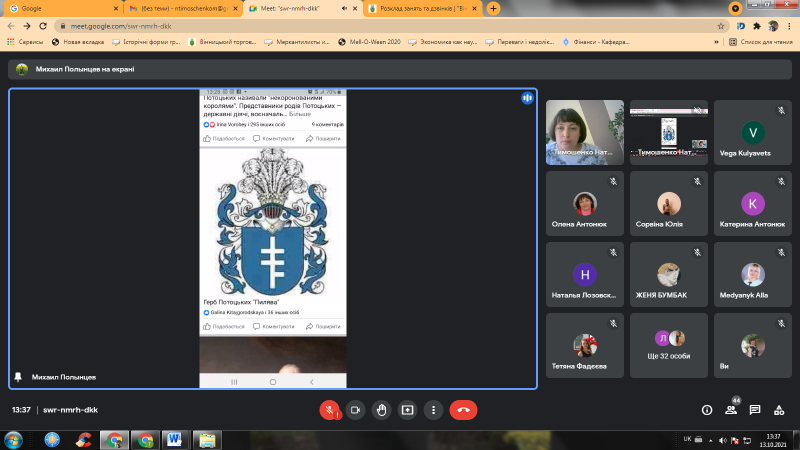Open the more options three-dot menu
Viewport: 800px width, 450px height.
pos(433,410)
